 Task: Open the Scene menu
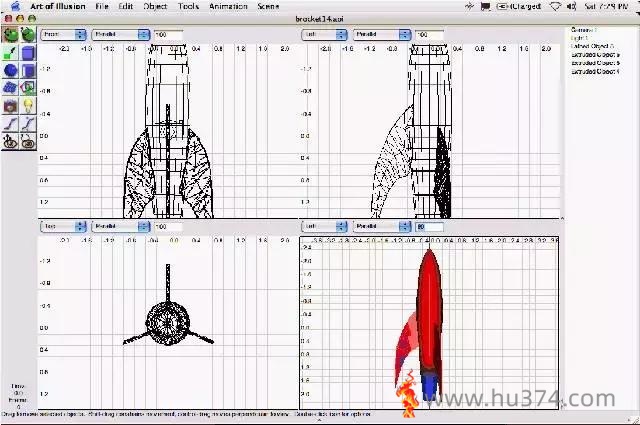pyautogui.click(x=268, y=7)
